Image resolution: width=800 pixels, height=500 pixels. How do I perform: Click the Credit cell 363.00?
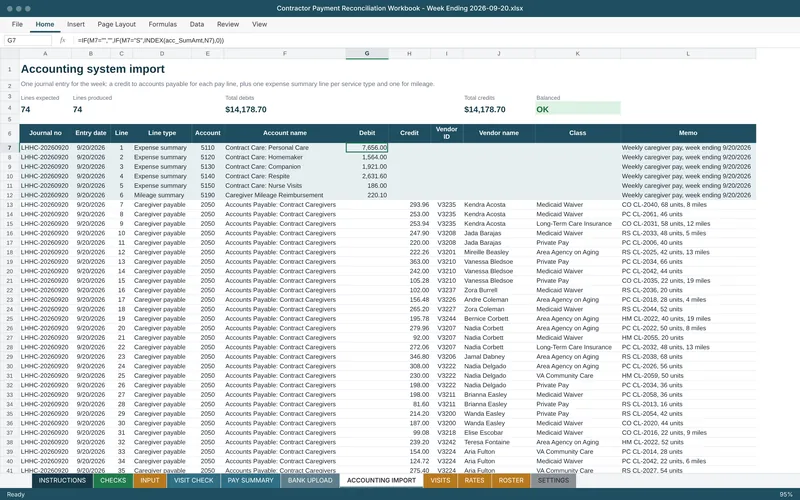[409, 262]
